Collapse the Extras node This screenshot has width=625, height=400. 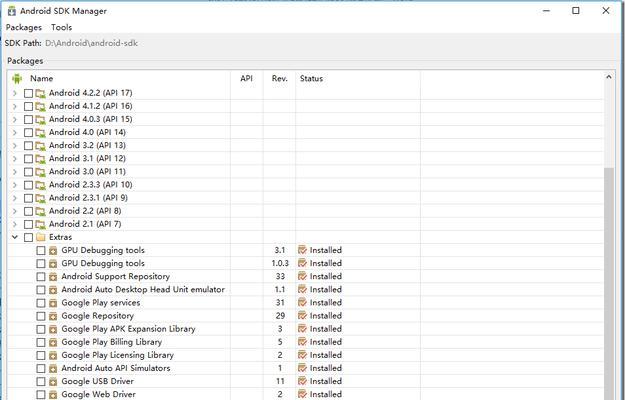(15, 237)
